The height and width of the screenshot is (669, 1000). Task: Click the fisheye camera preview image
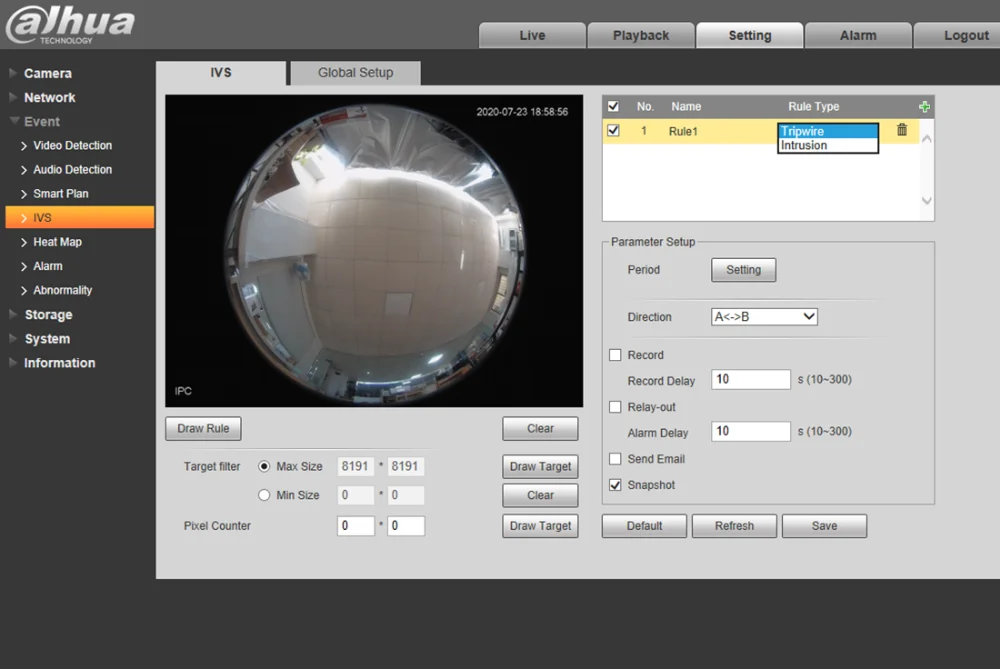[x=373, y=250]
